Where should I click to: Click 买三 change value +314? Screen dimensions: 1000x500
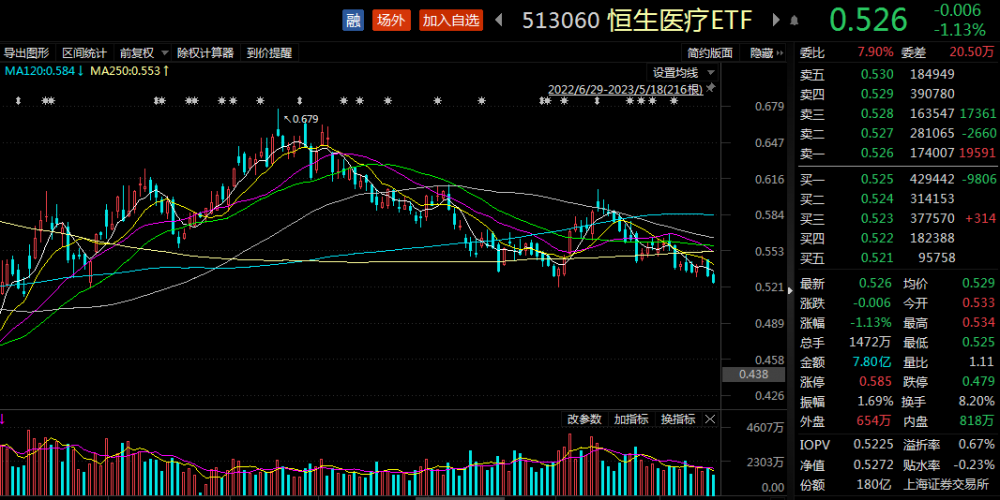pyautogui.click(x=979, y=219)
